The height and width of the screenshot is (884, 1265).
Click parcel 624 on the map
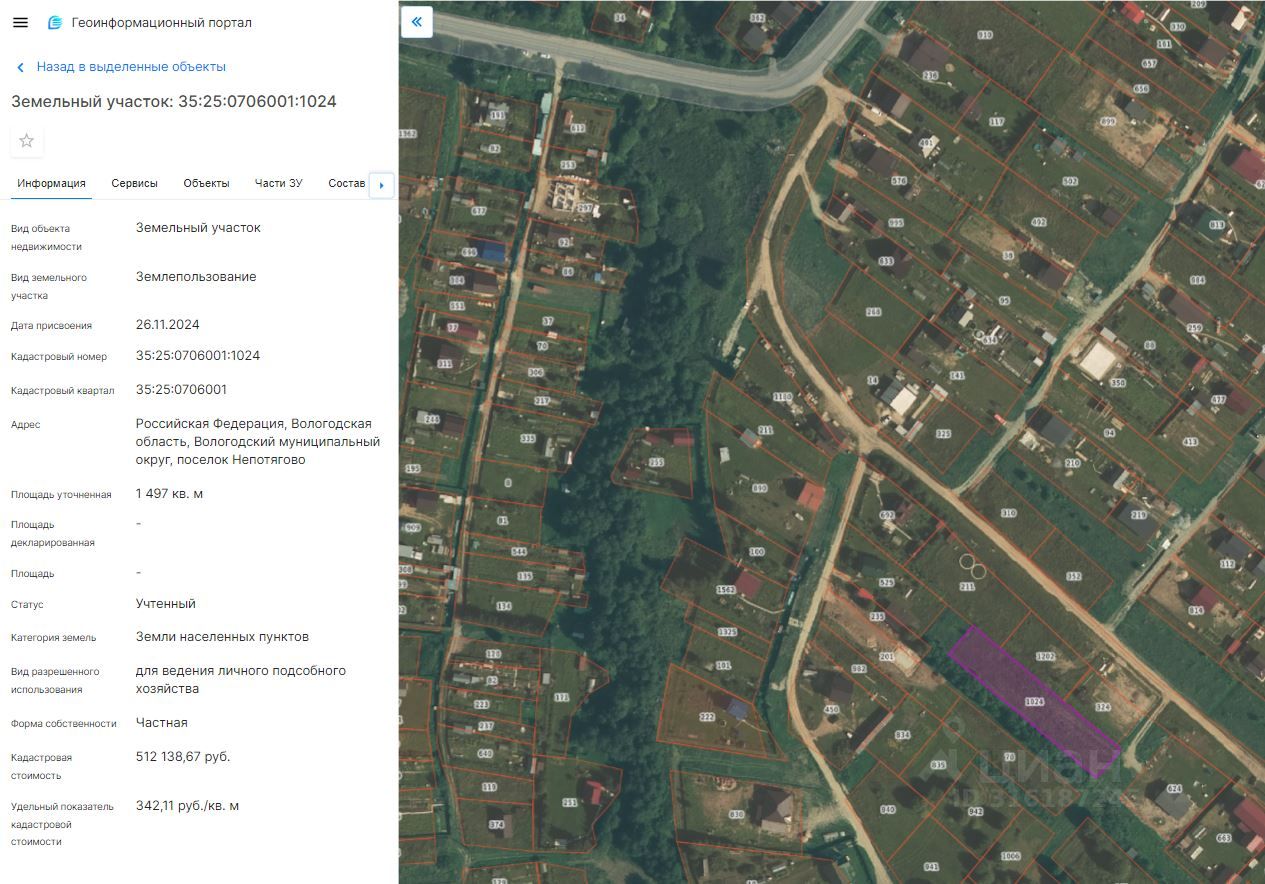pyautogui.click(x=1173, y=789)
